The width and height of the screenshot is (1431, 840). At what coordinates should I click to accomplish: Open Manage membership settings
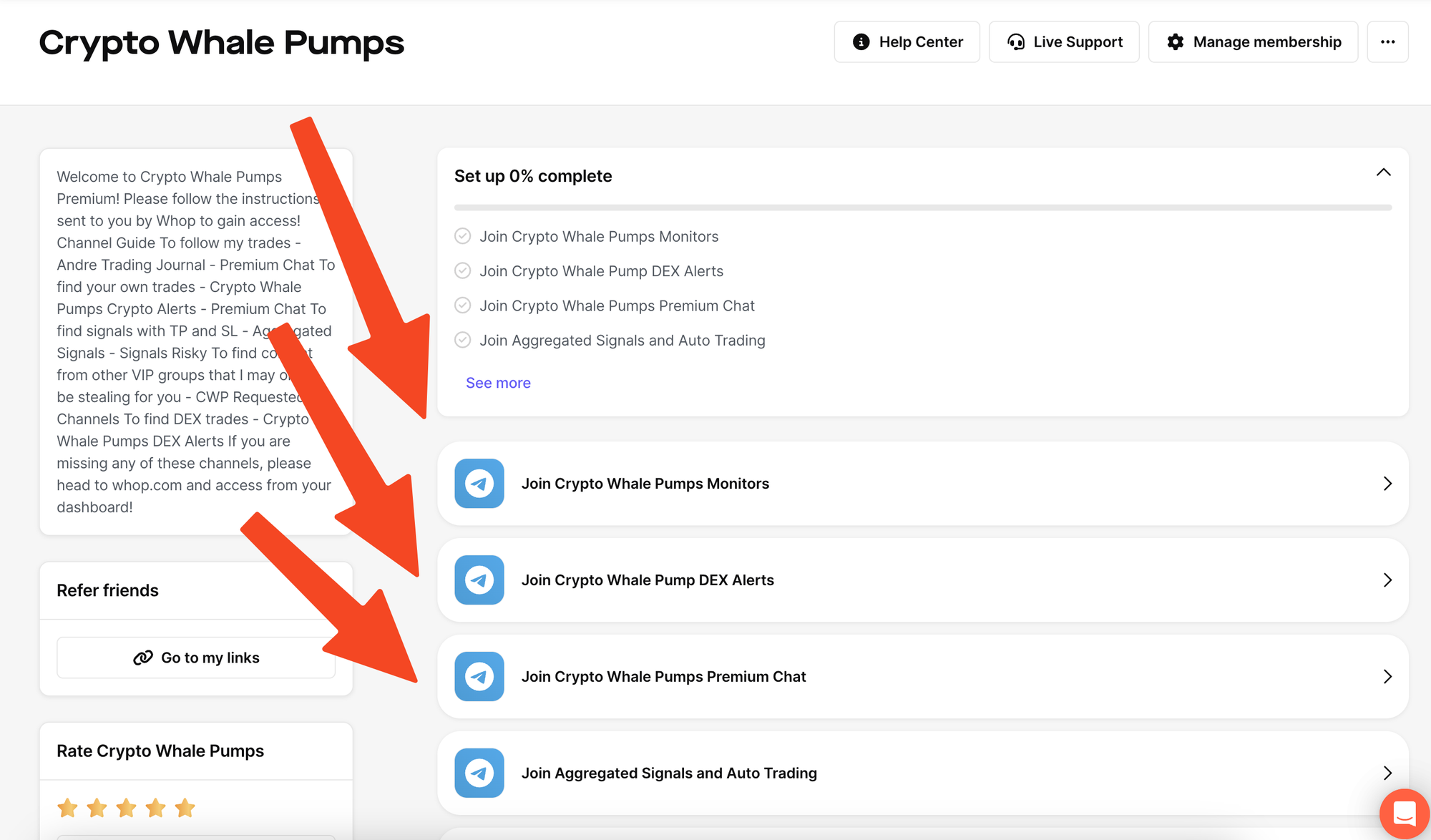[x=1253, y=42]
